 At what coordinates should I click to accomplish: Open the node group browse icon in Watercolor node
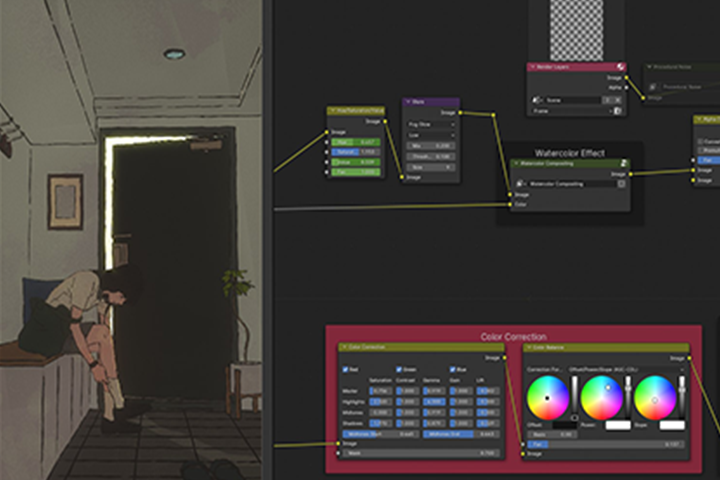(520, 184)
